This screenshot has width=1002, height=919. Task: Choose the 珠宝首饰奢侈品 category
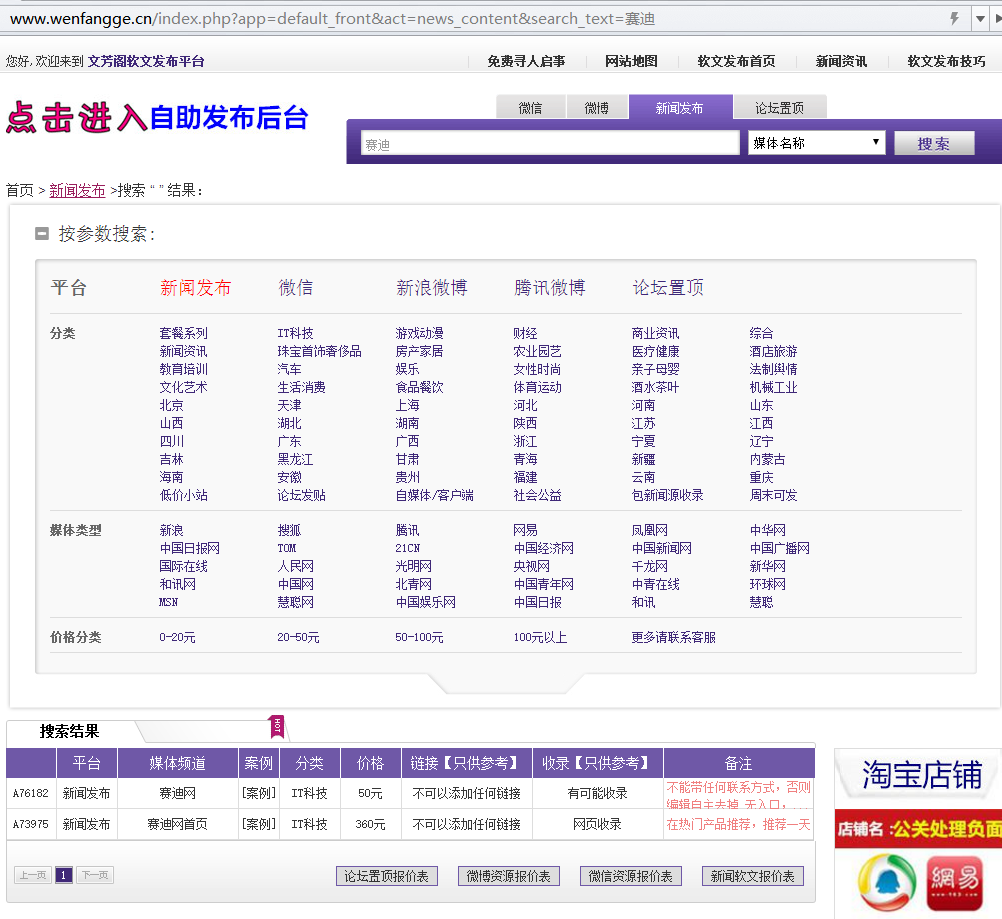pyautogui.click(x=320, y=351)
